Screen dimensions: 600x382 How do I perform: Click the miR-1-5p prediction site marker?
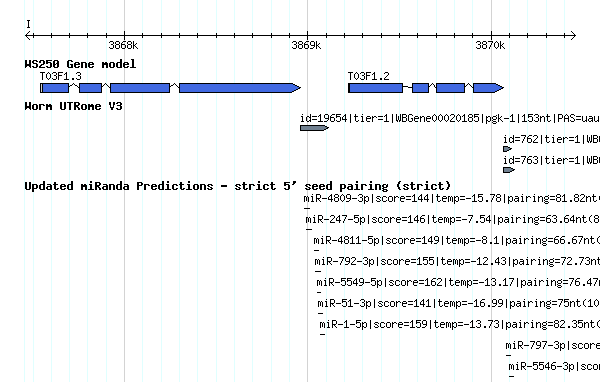[322, 335]
